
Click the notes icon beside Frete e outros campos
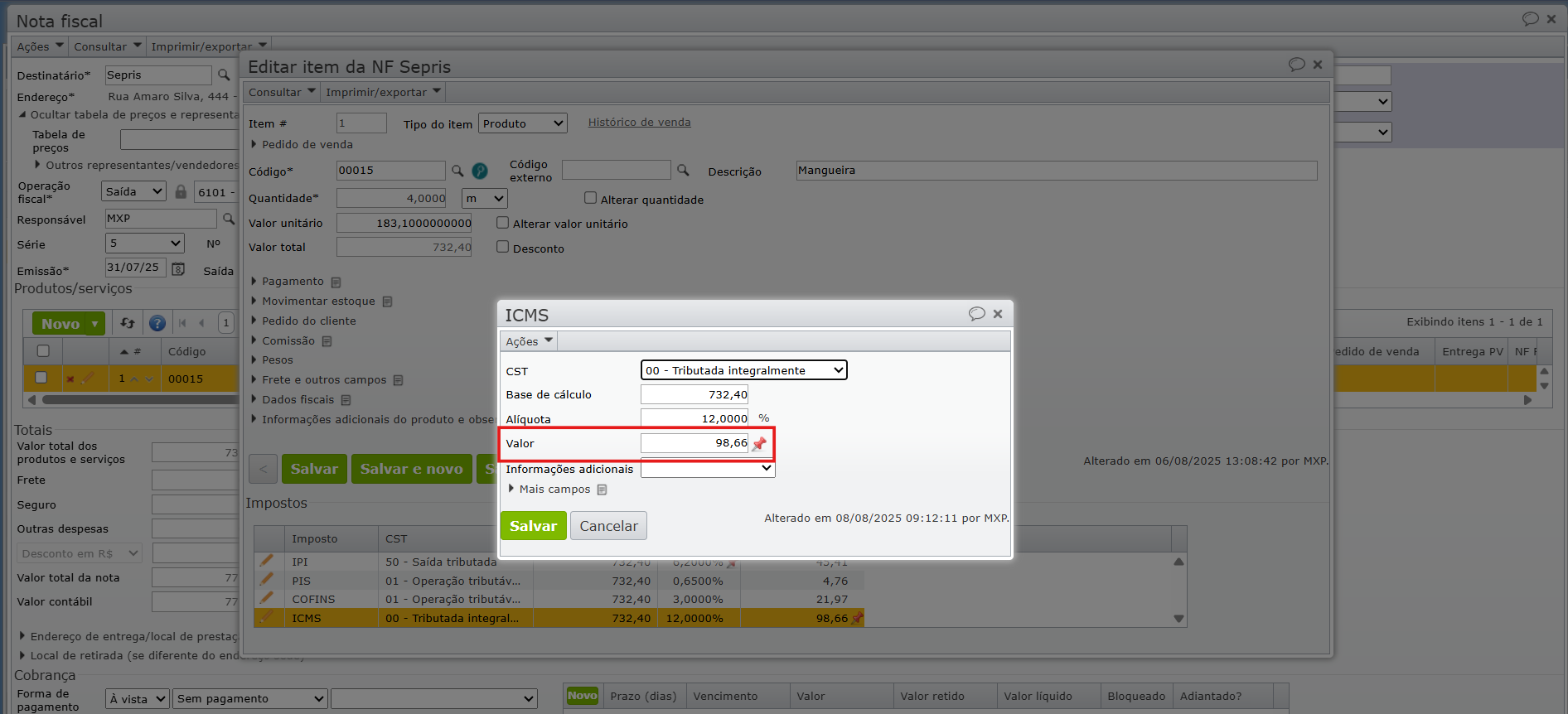click(x=399, y=380)
